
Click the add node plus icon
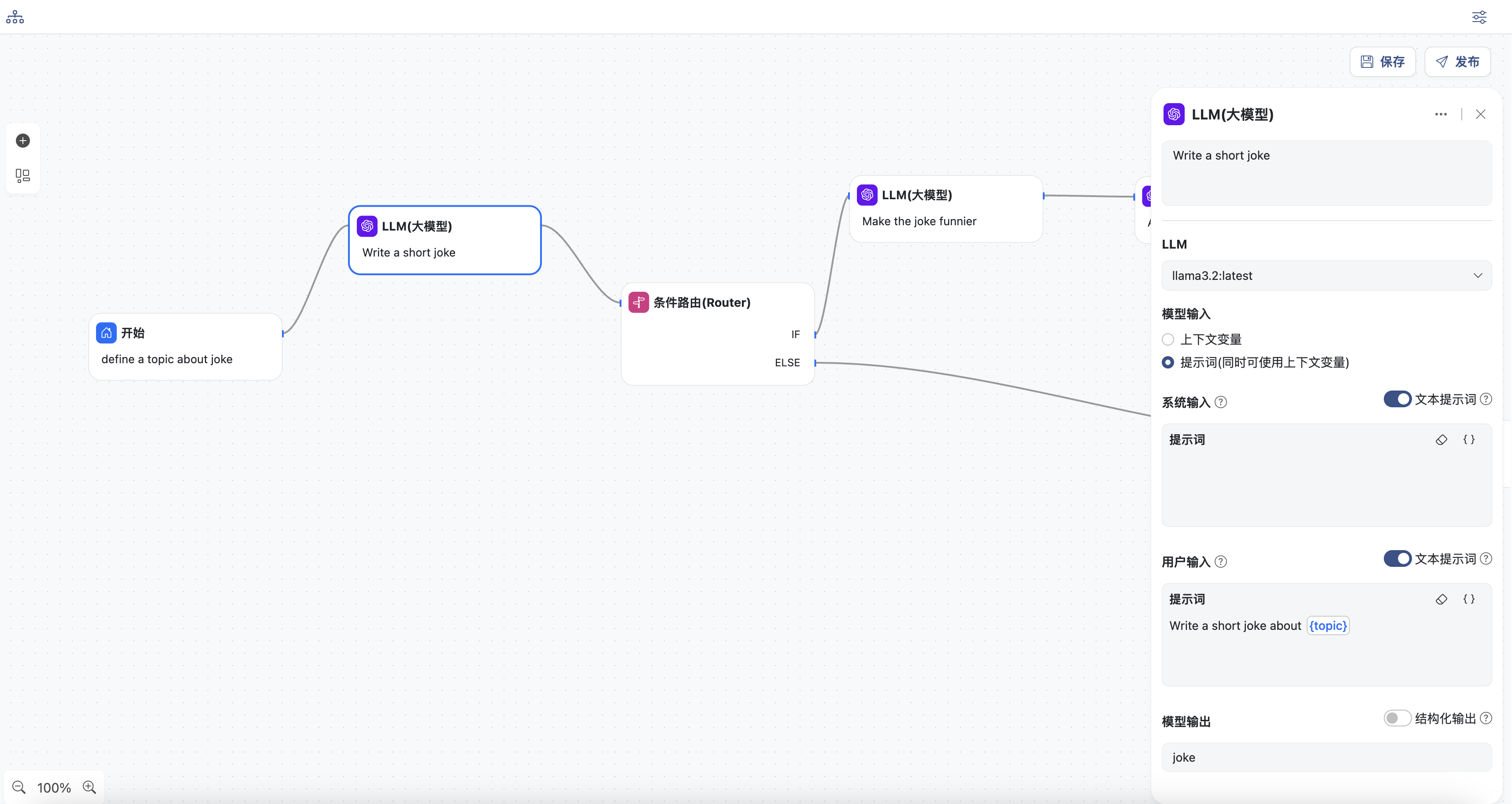[x=23, y=140]
